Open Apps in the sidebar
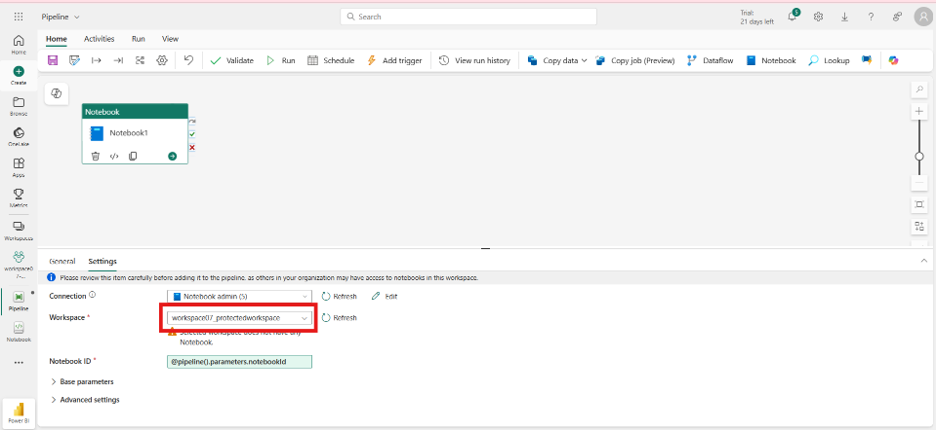 [19, 167]
